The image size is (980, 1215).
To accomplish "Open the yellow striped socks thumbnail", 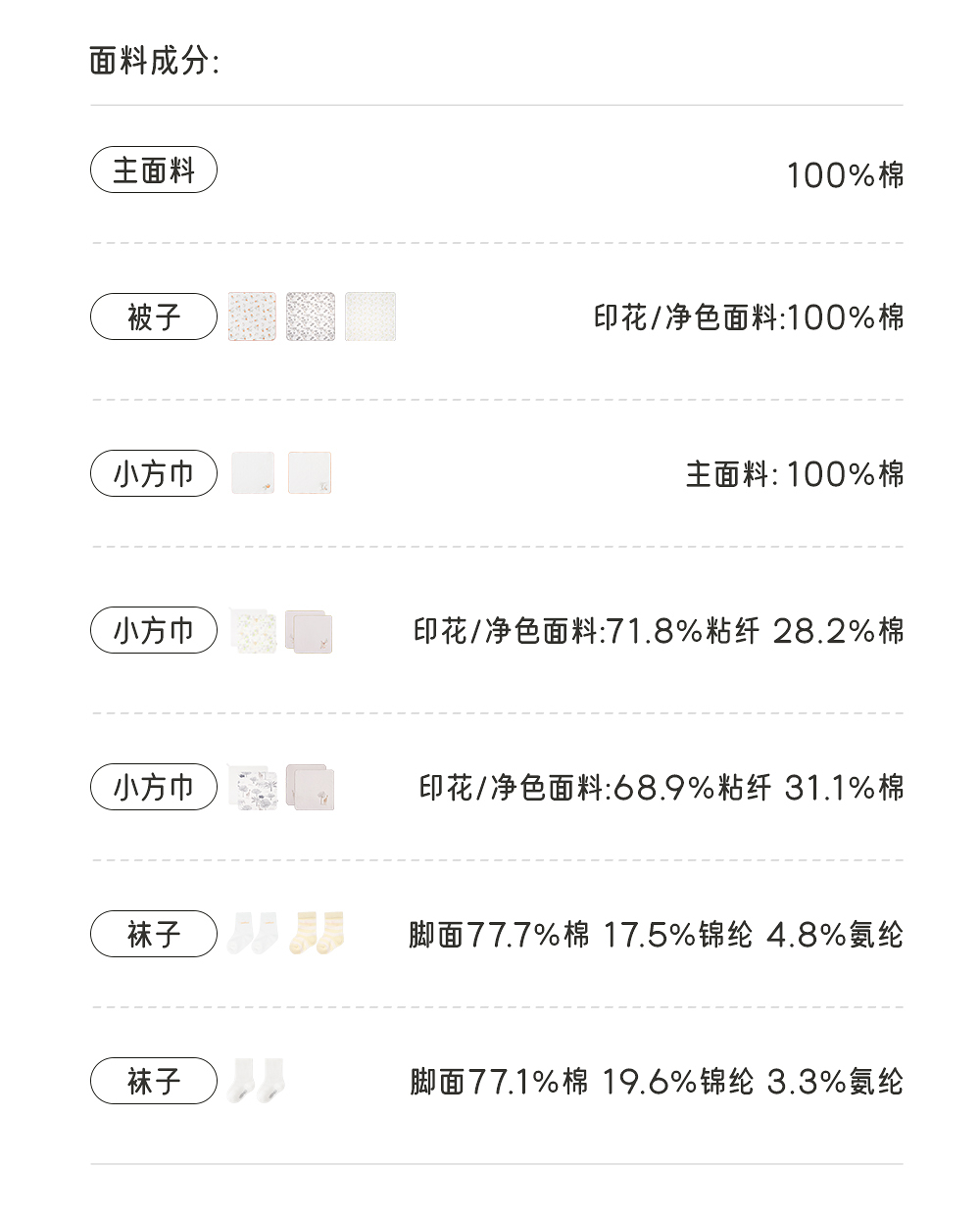I will (x=316, y=934).
